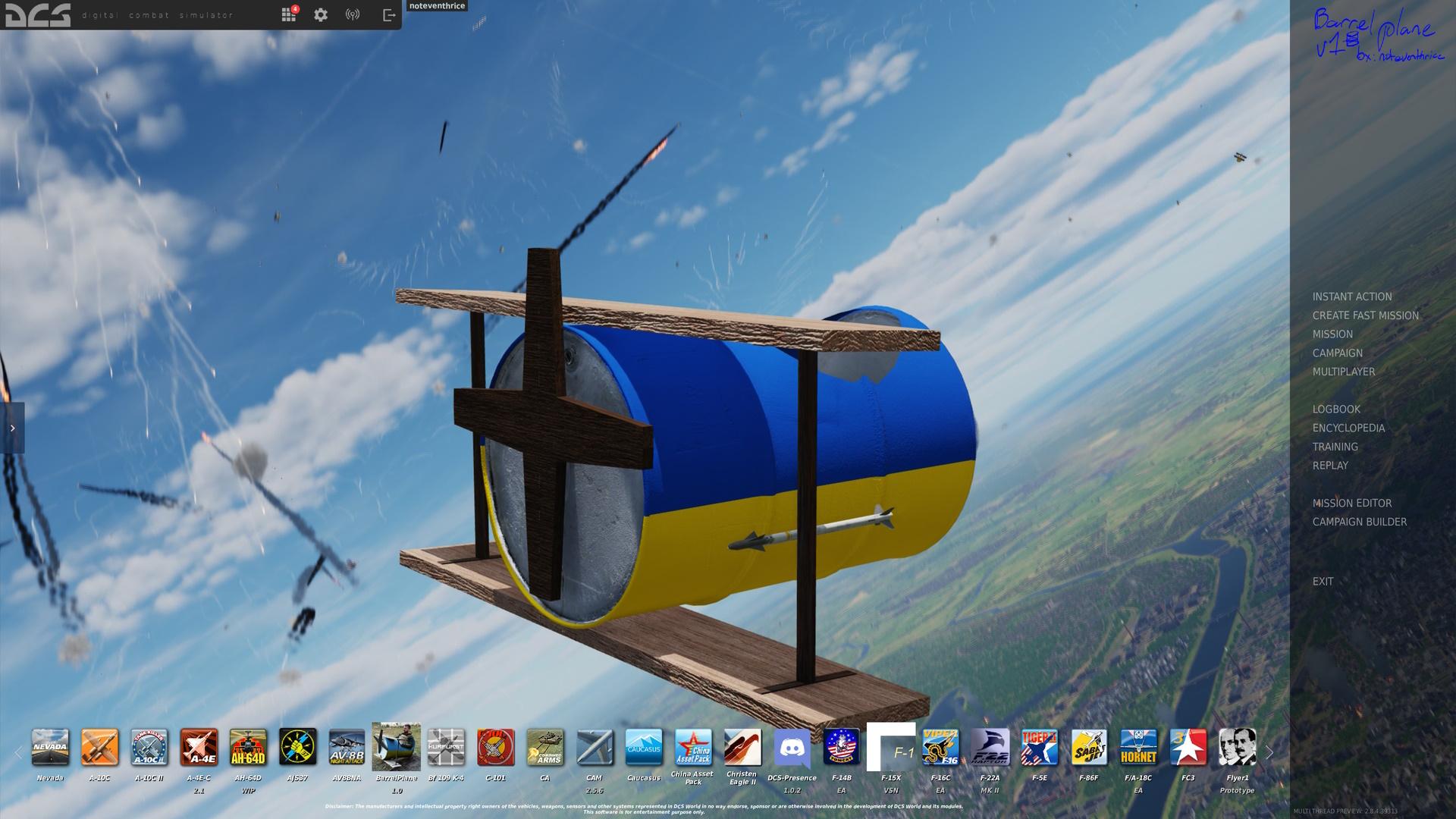The height and width of the screenshot is (819, 1456).
Task: Open the DCS-Presence Discord icon
Action: 792,748
